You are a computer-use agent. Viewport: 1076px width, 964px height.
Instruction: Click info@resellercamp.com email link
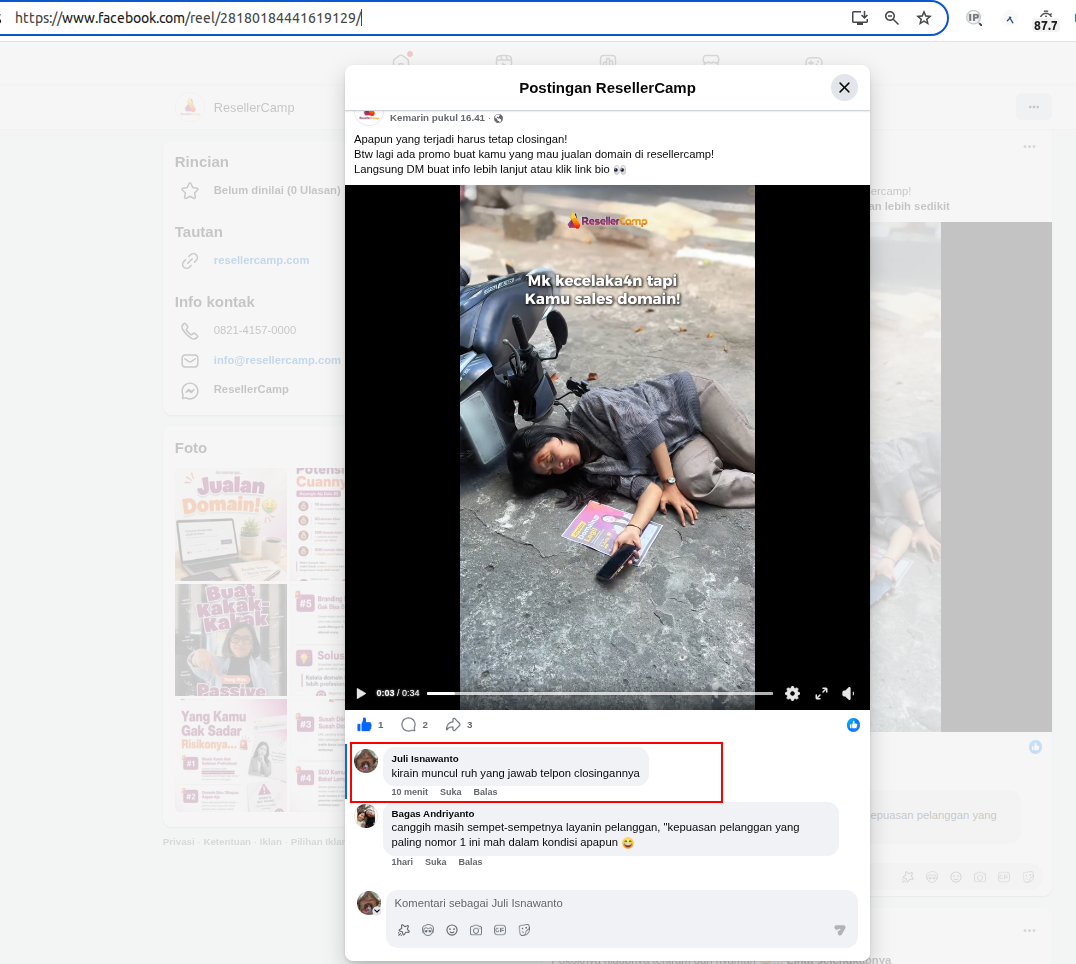coord(277,360)
